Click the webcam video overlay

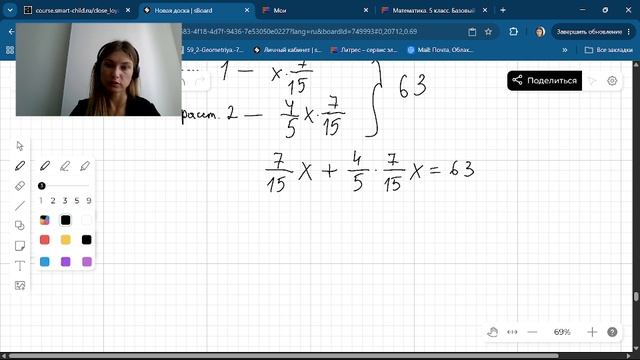99,69
